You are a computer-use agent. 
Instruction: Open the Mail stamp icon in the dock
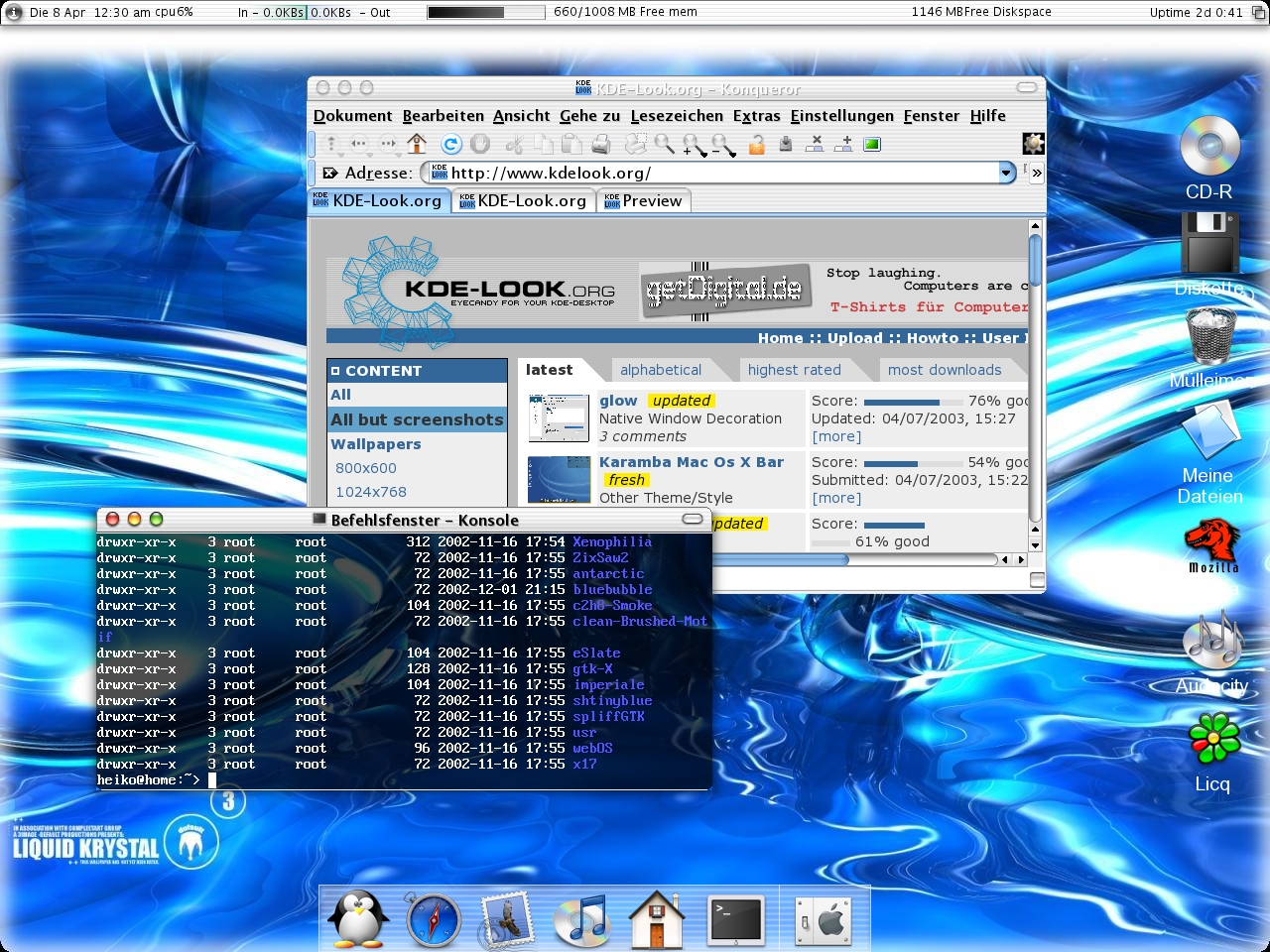click(x=507, y=919)
